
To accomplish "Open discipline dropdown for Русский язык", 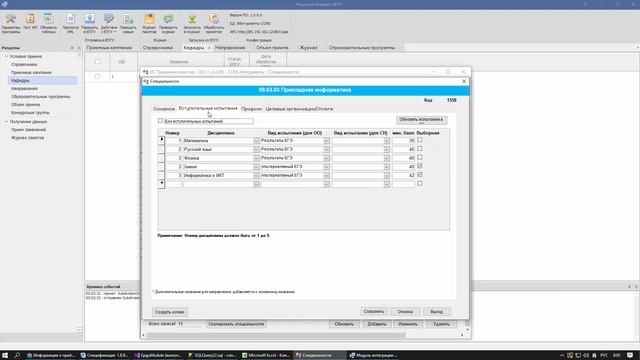I will tap(256, 149).
